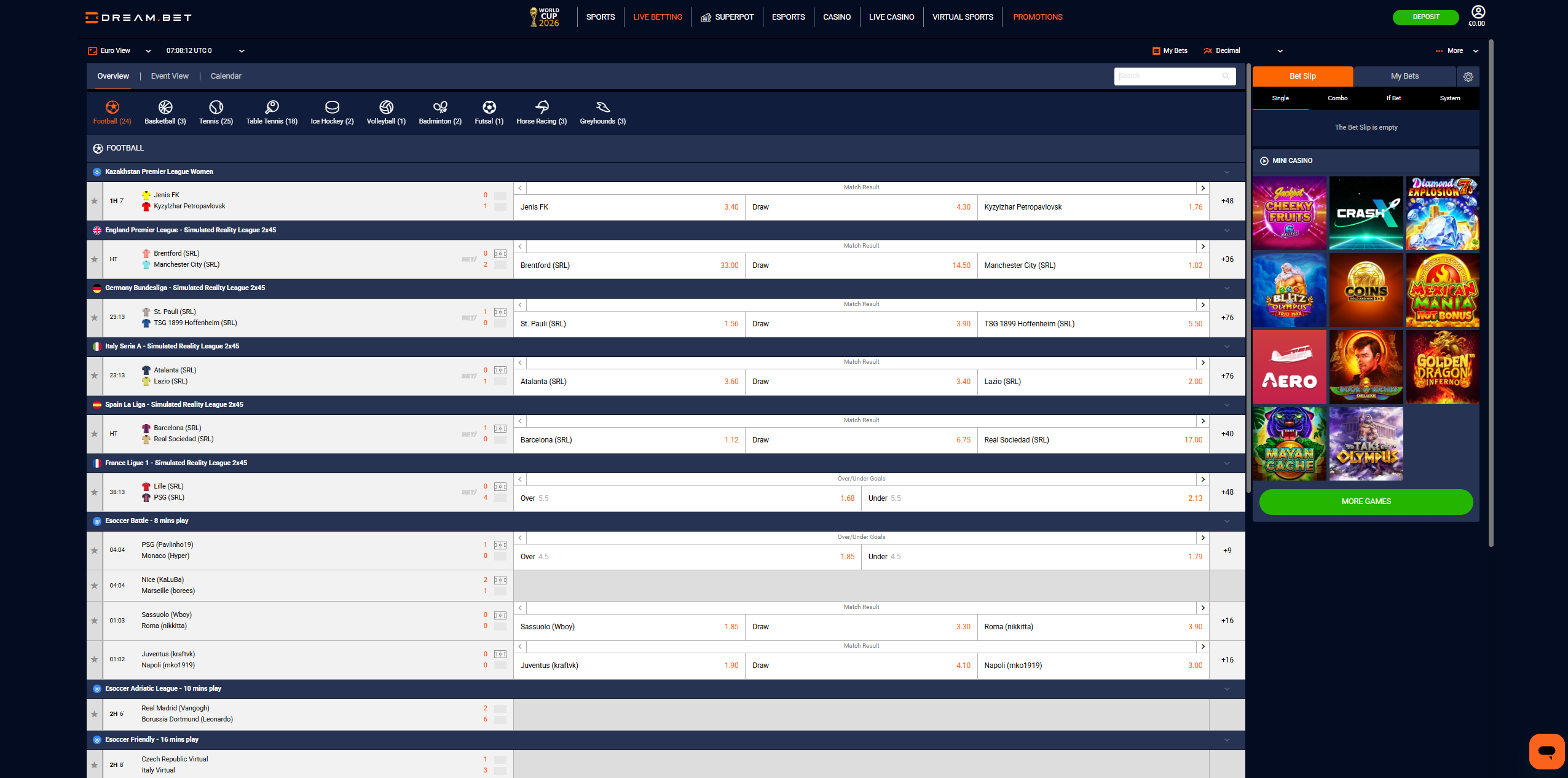Favorite the PSG (Pavlinho19) match star
Screen dimensions: 1568x778
[94, 551]
